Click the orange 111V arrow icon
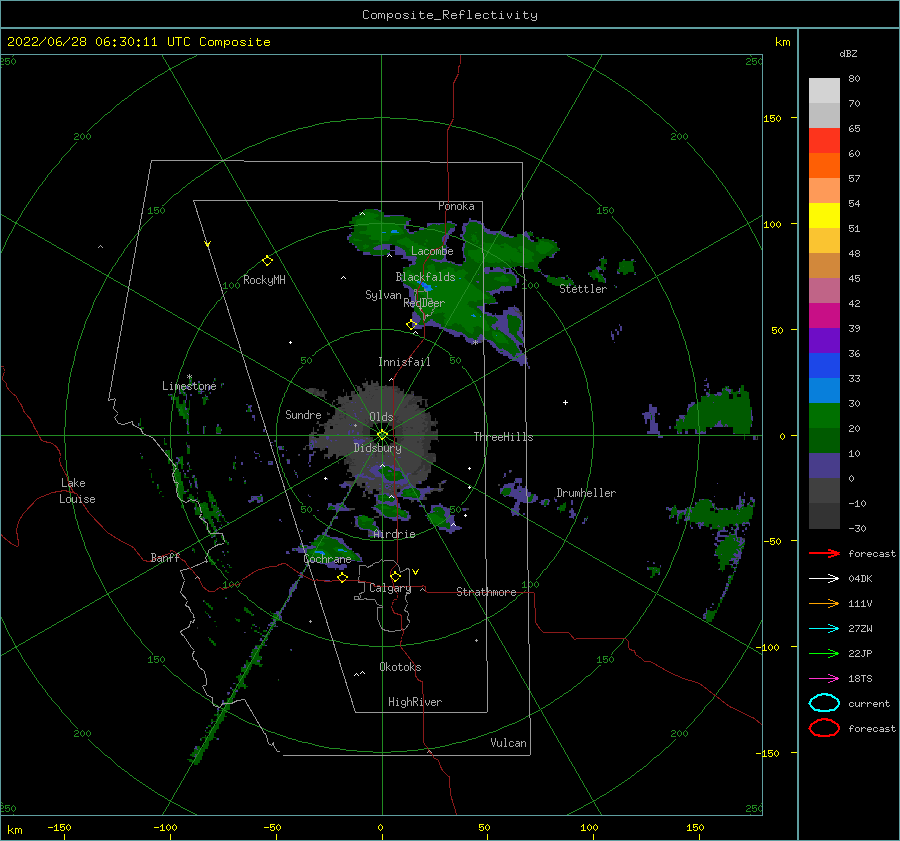 [x=824, y=603]
